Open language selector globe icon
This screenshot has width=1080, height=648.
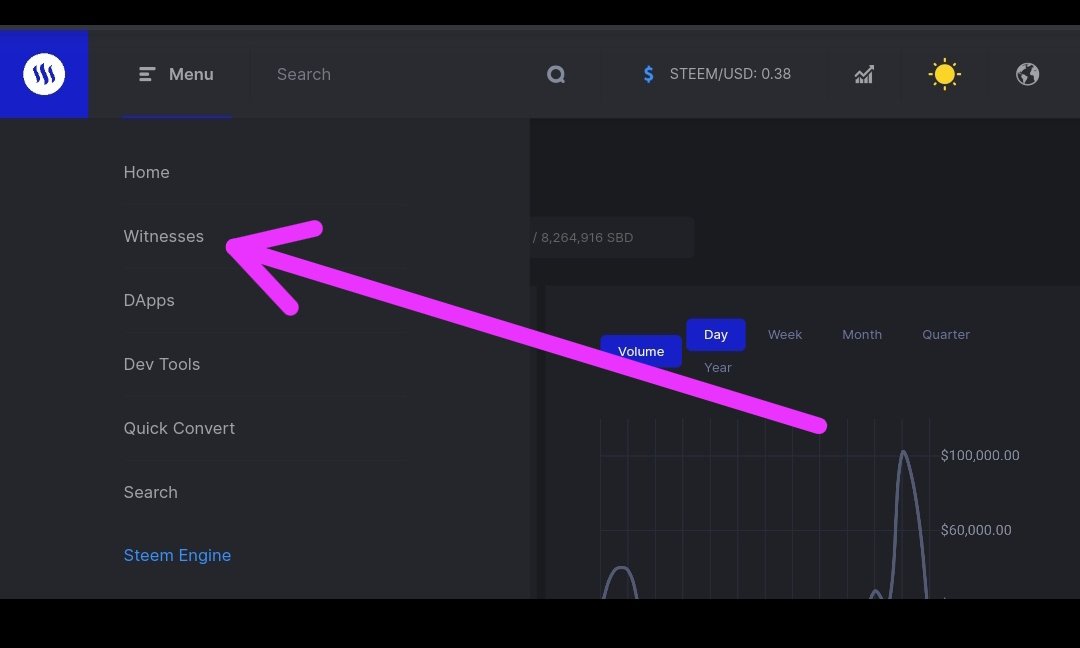point(1027,74)
